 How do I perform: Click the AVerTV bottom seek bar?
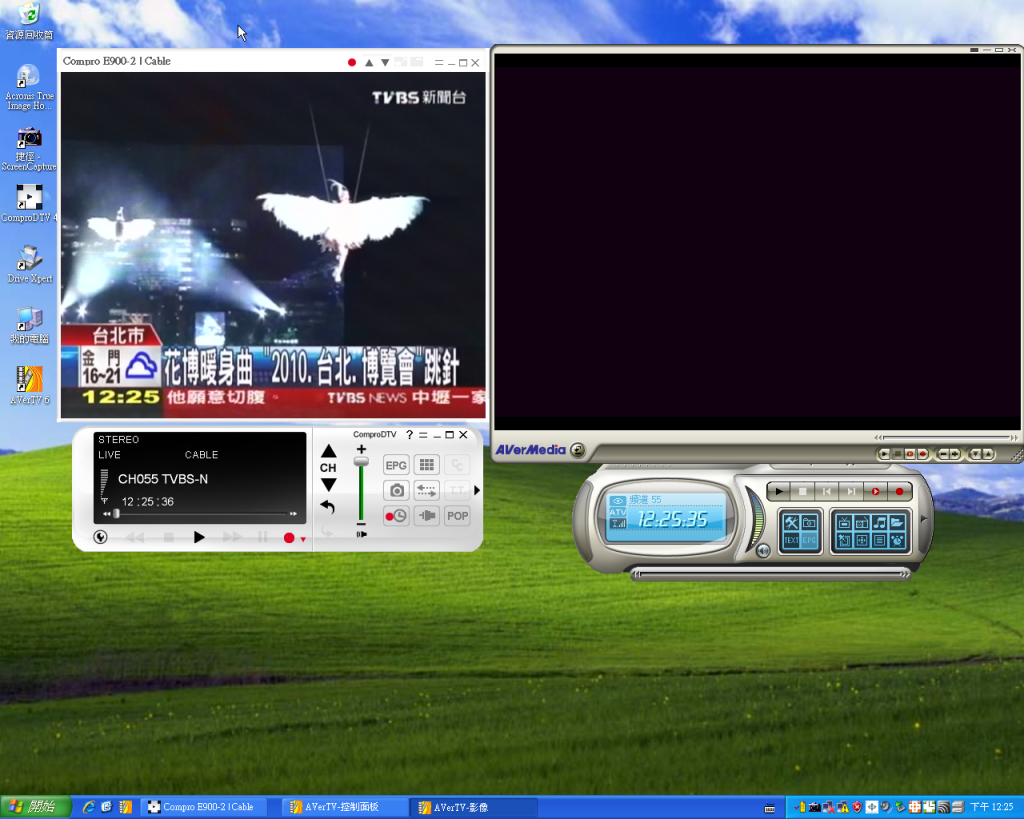tap(771, 574)
